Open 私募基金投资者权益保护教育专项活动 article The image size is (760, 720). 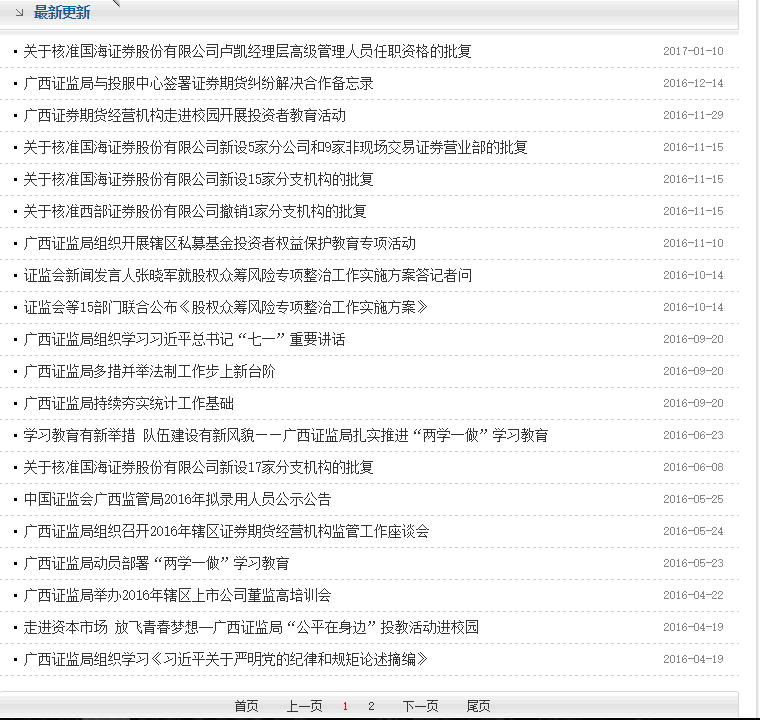pos(219,243)
